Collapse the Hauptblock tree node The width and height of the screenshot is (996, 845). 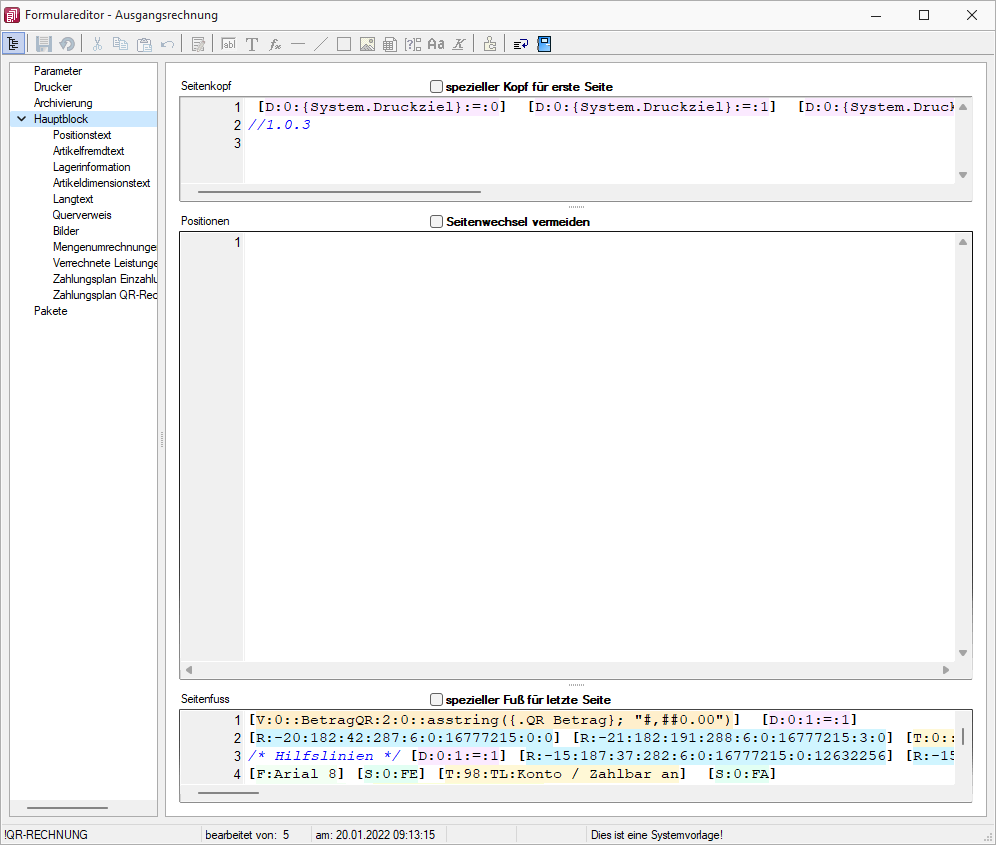[21, 119]
